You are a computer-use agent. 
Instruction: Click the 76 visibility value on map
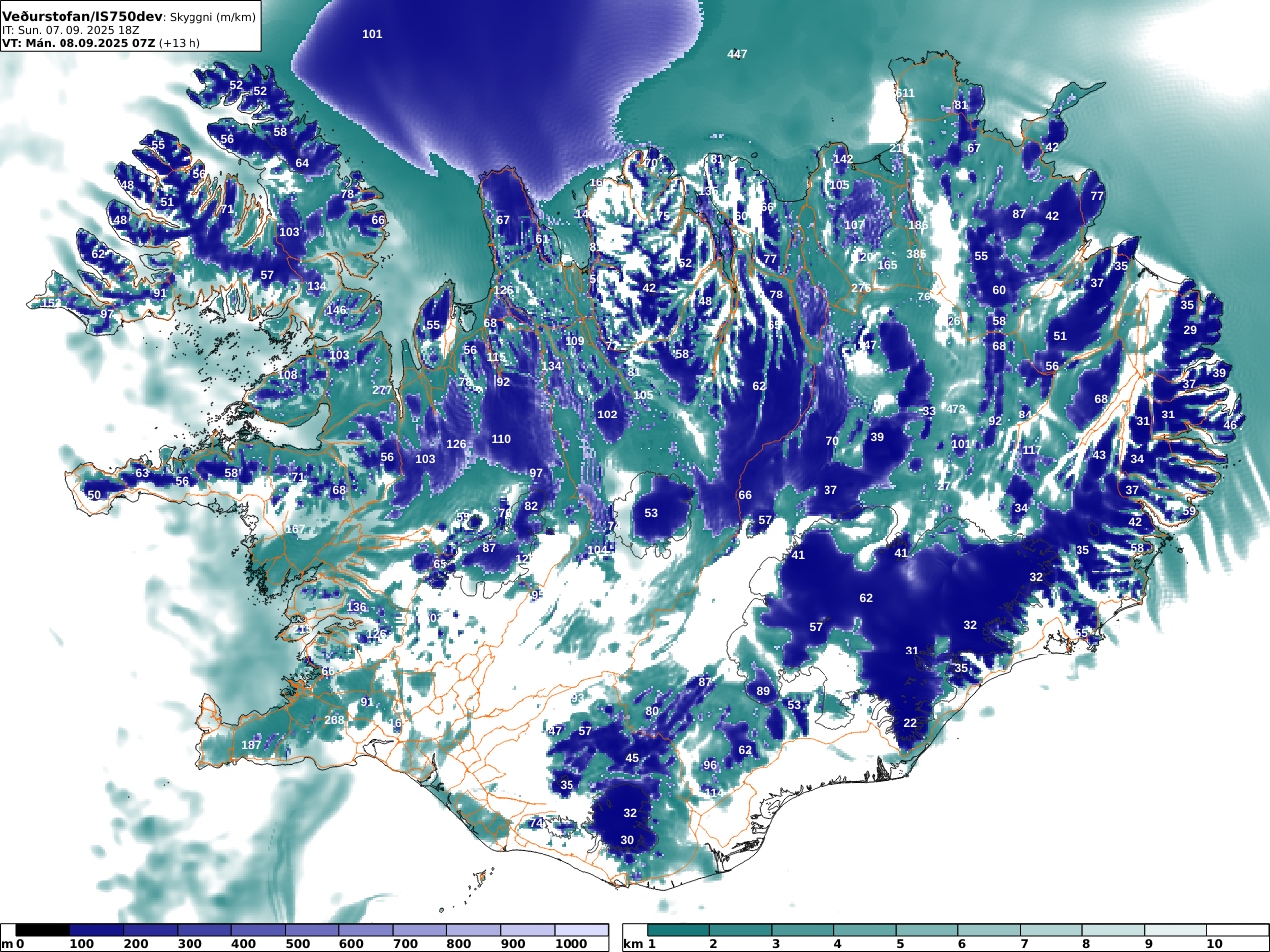pyautogui.click(x=924, y=297)
